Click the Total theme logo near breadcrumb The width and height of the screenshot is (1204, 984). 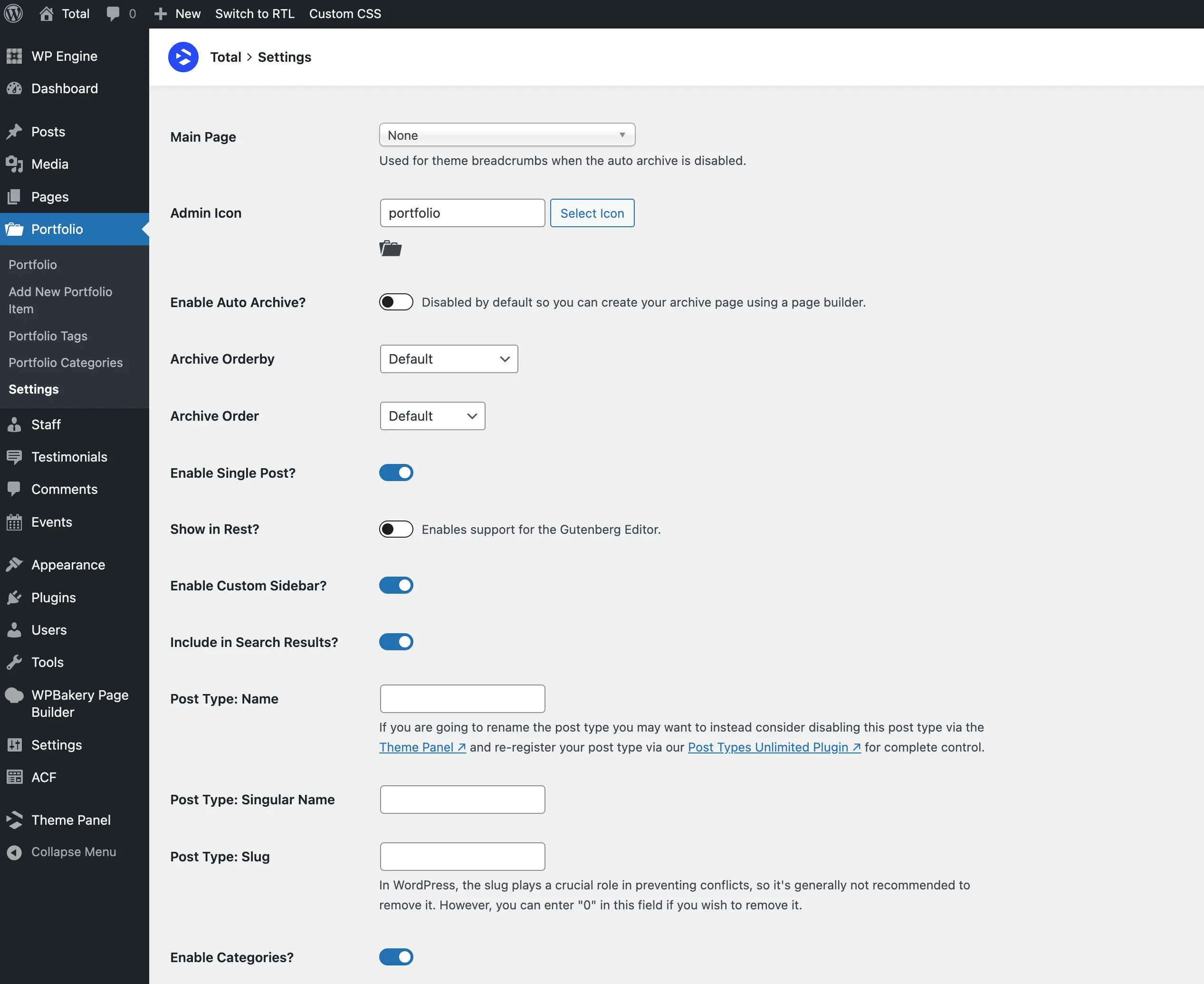(183, 56)
